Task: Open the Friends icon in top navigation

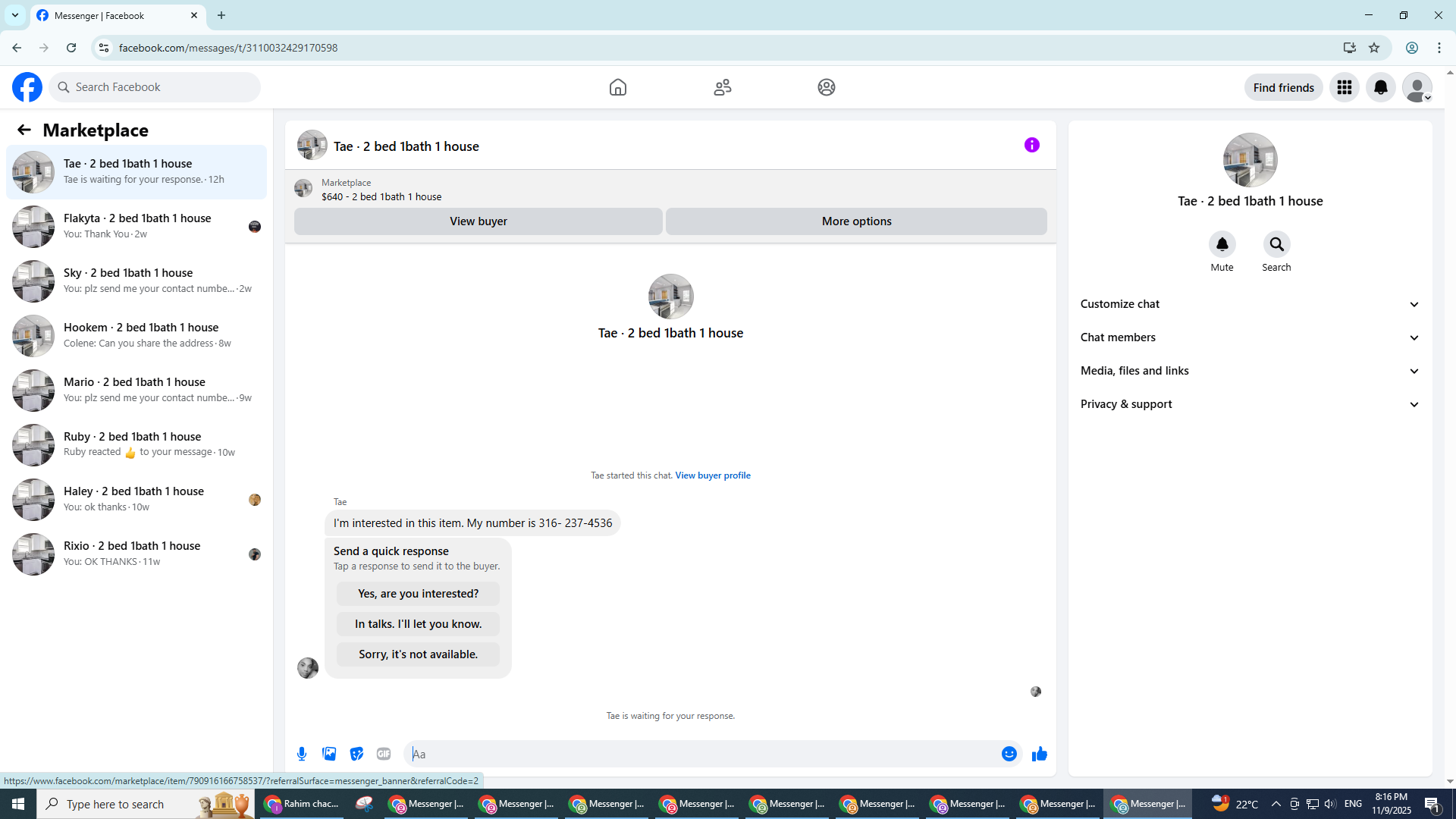Action: [723, 87]
